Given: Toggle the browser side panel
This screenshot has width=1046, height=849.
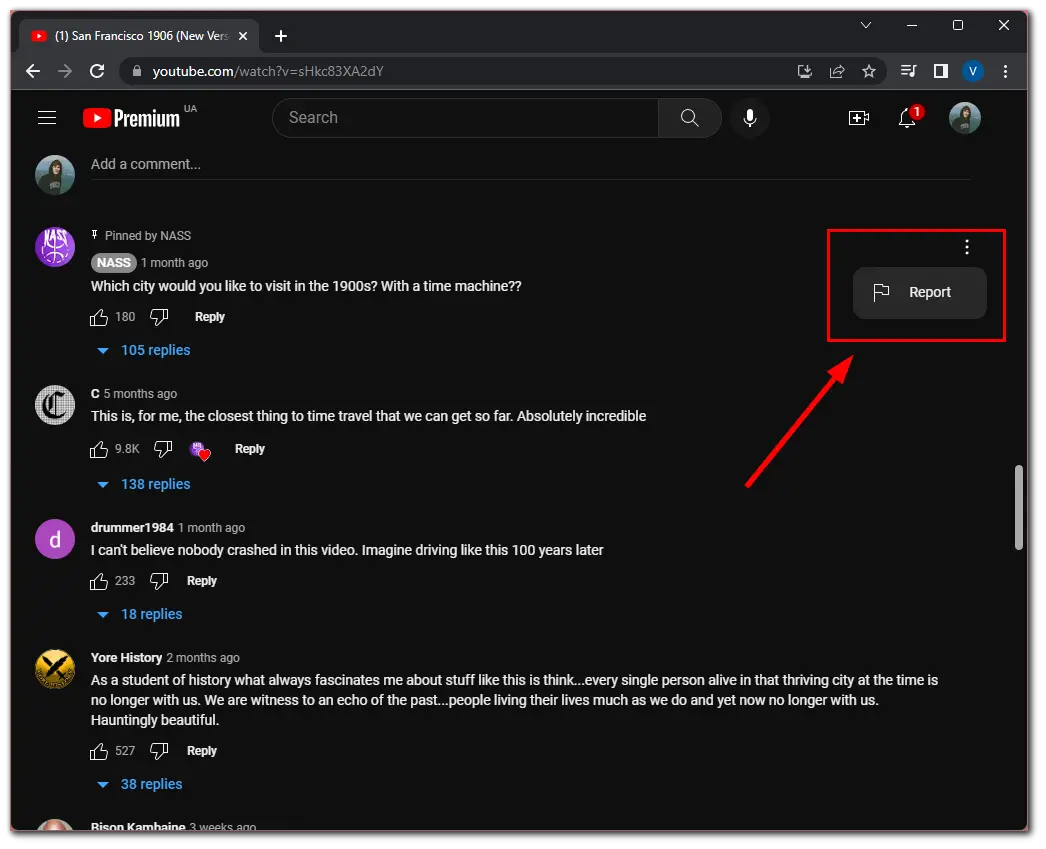Looking at the screenshot, I should coord(941,71).
